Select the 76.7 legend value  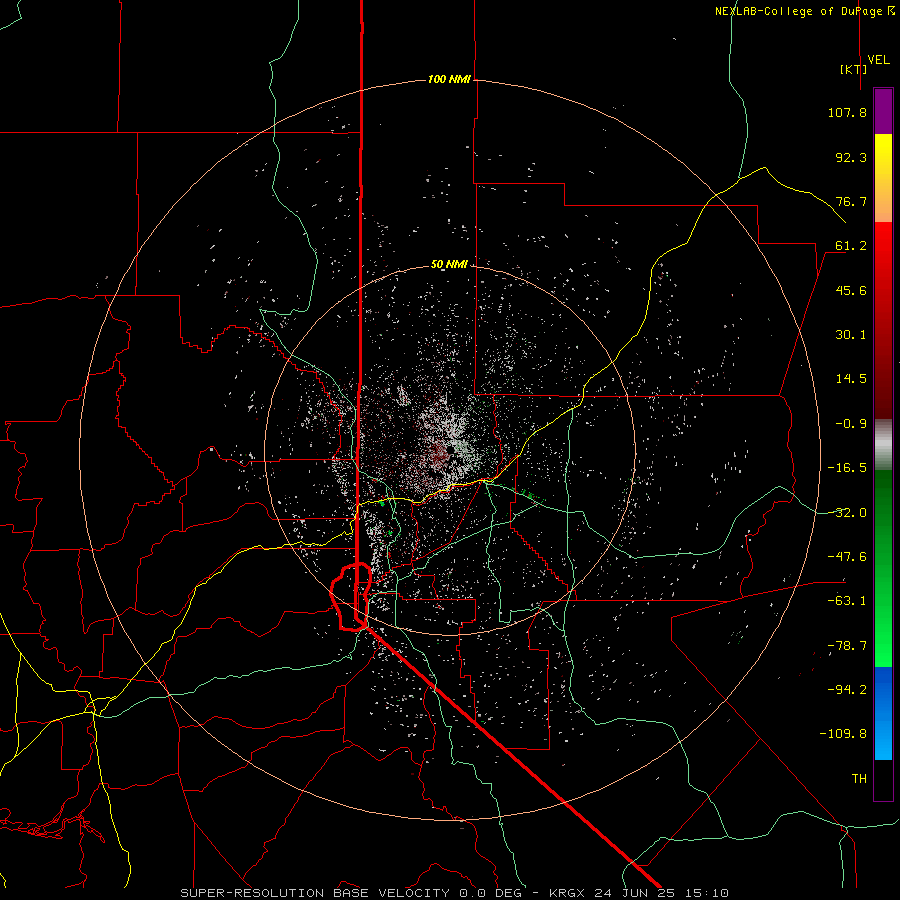point(851,201)
